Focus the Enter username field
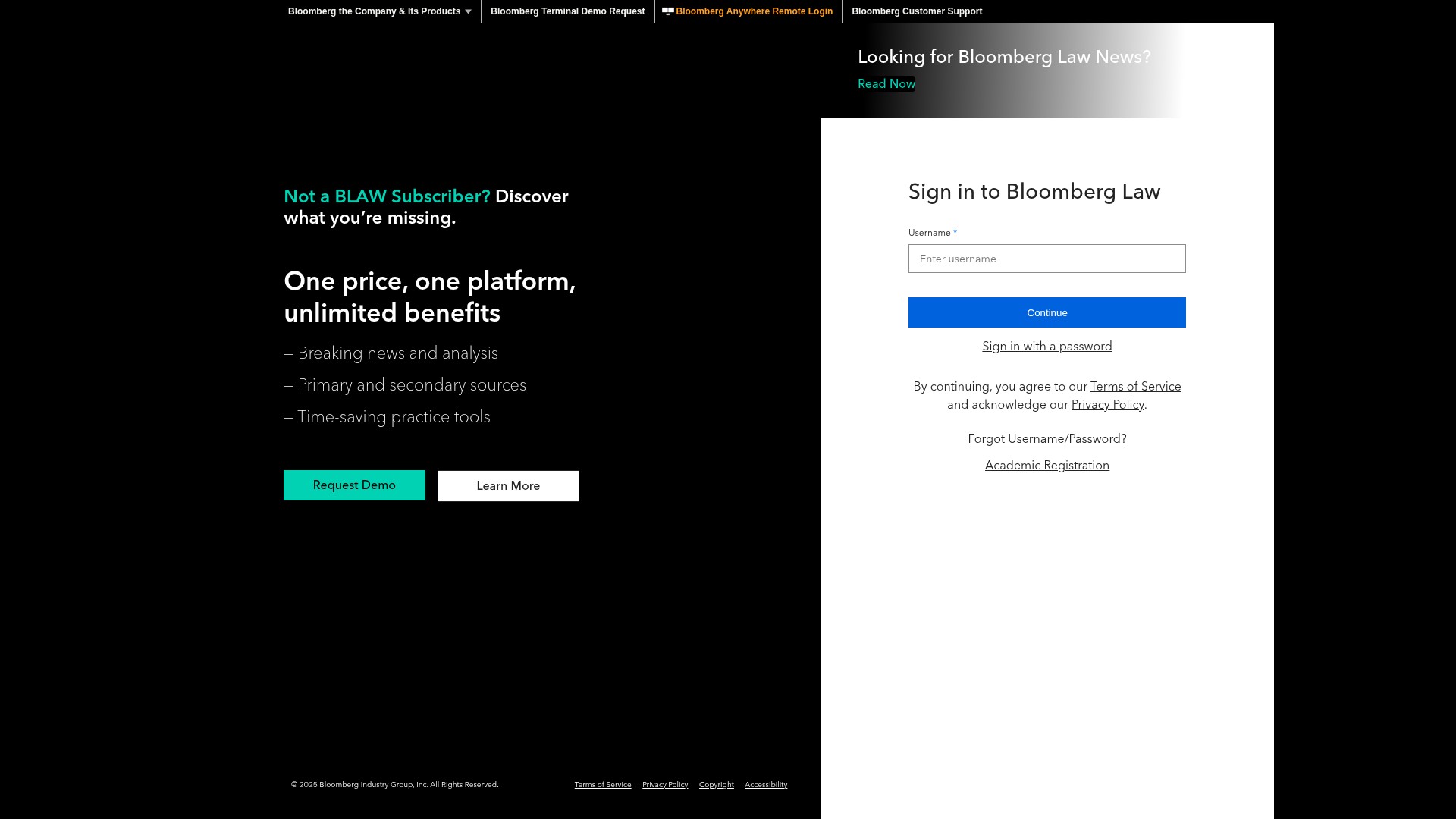The width and height of the screenshot is (1456, 819). (x=1047, y=259)
